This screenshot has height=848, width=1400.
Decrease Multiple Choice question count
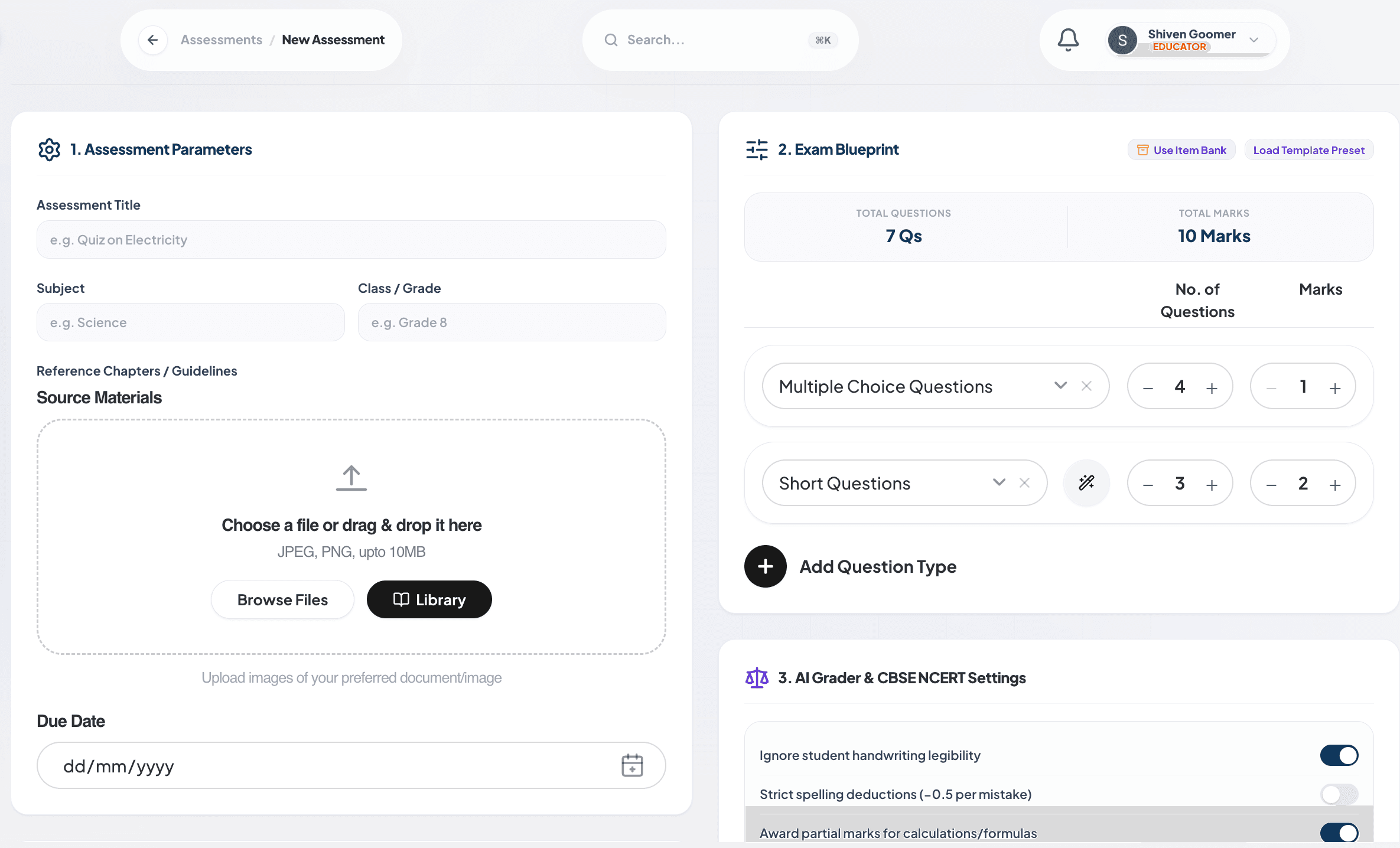click(1148, 387)
